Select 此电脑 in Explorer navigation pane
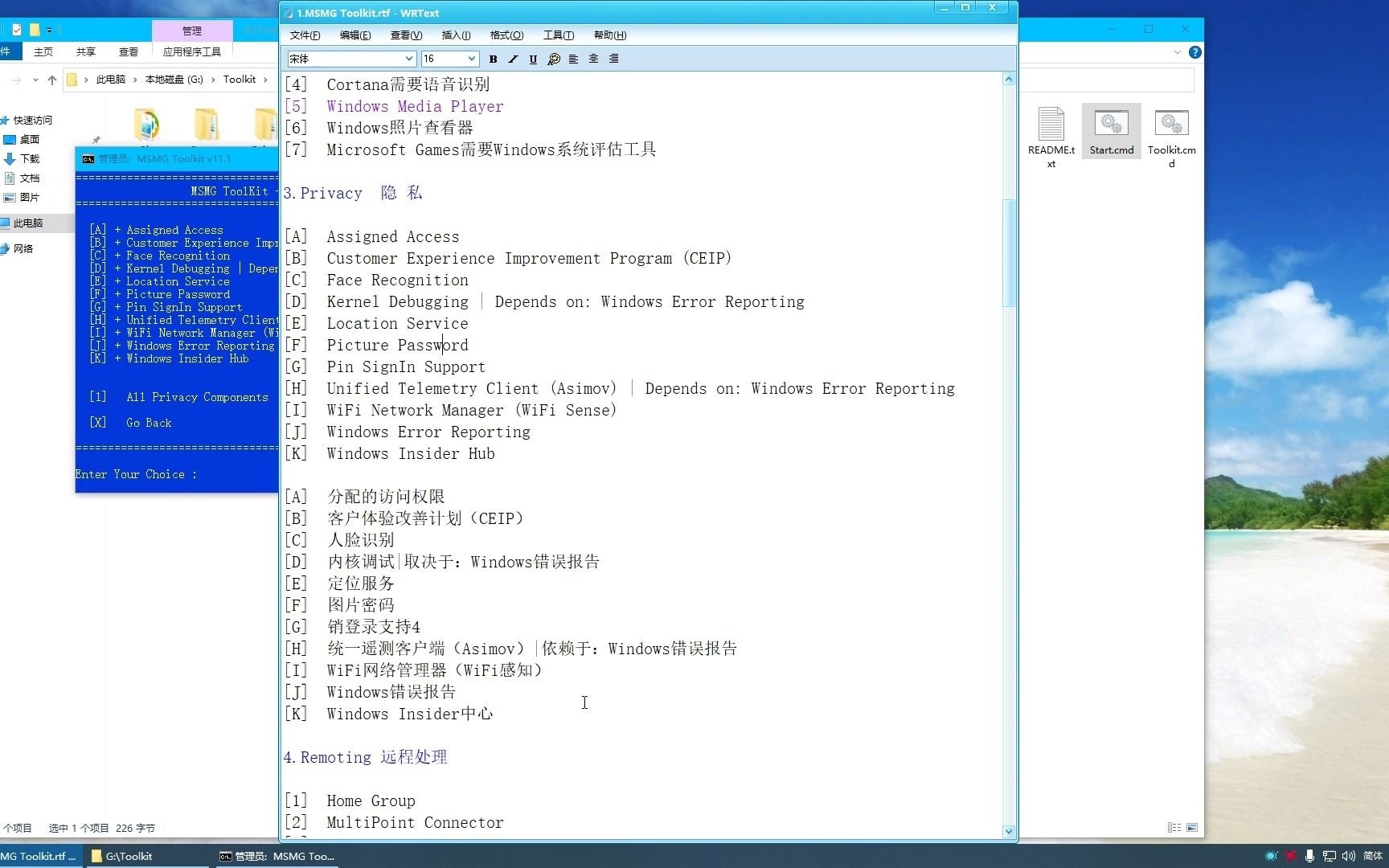 27,223
